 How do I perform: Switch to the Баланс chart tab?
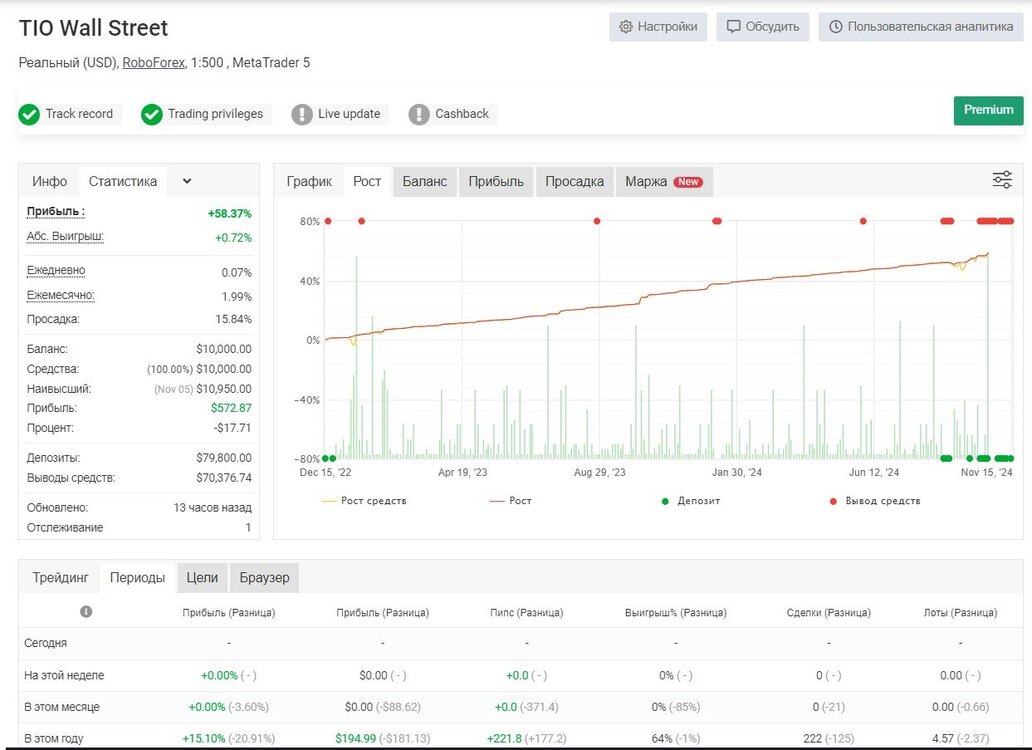coord(425,182)
